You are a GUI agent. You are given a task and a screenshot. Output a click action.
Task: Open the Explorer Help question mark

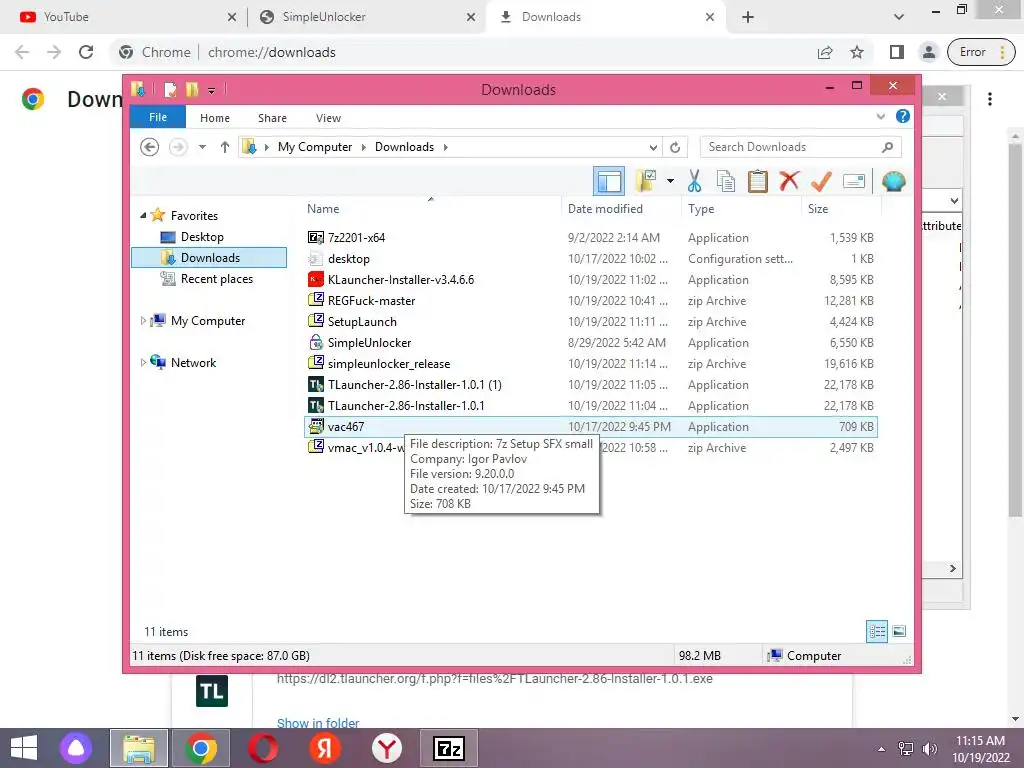[x=903, y=116]
